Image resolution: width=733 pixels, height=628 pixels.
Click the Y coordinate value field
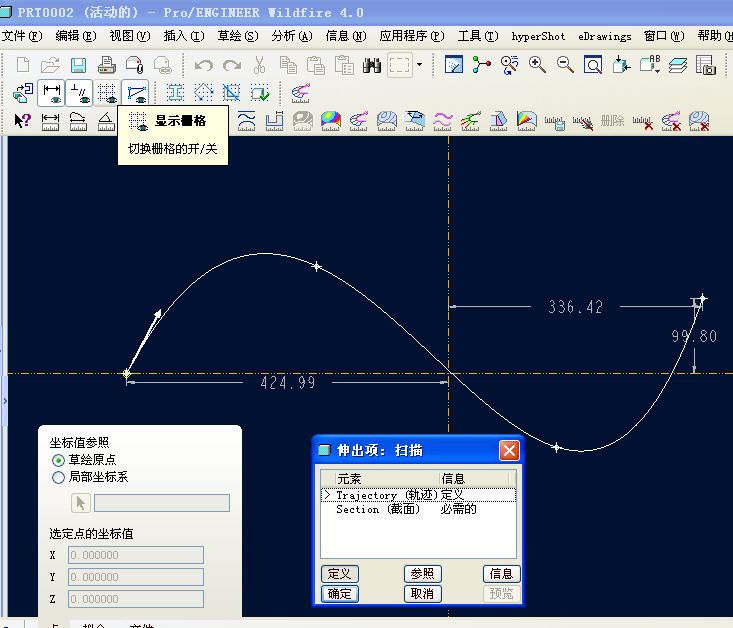coord(136,577)
